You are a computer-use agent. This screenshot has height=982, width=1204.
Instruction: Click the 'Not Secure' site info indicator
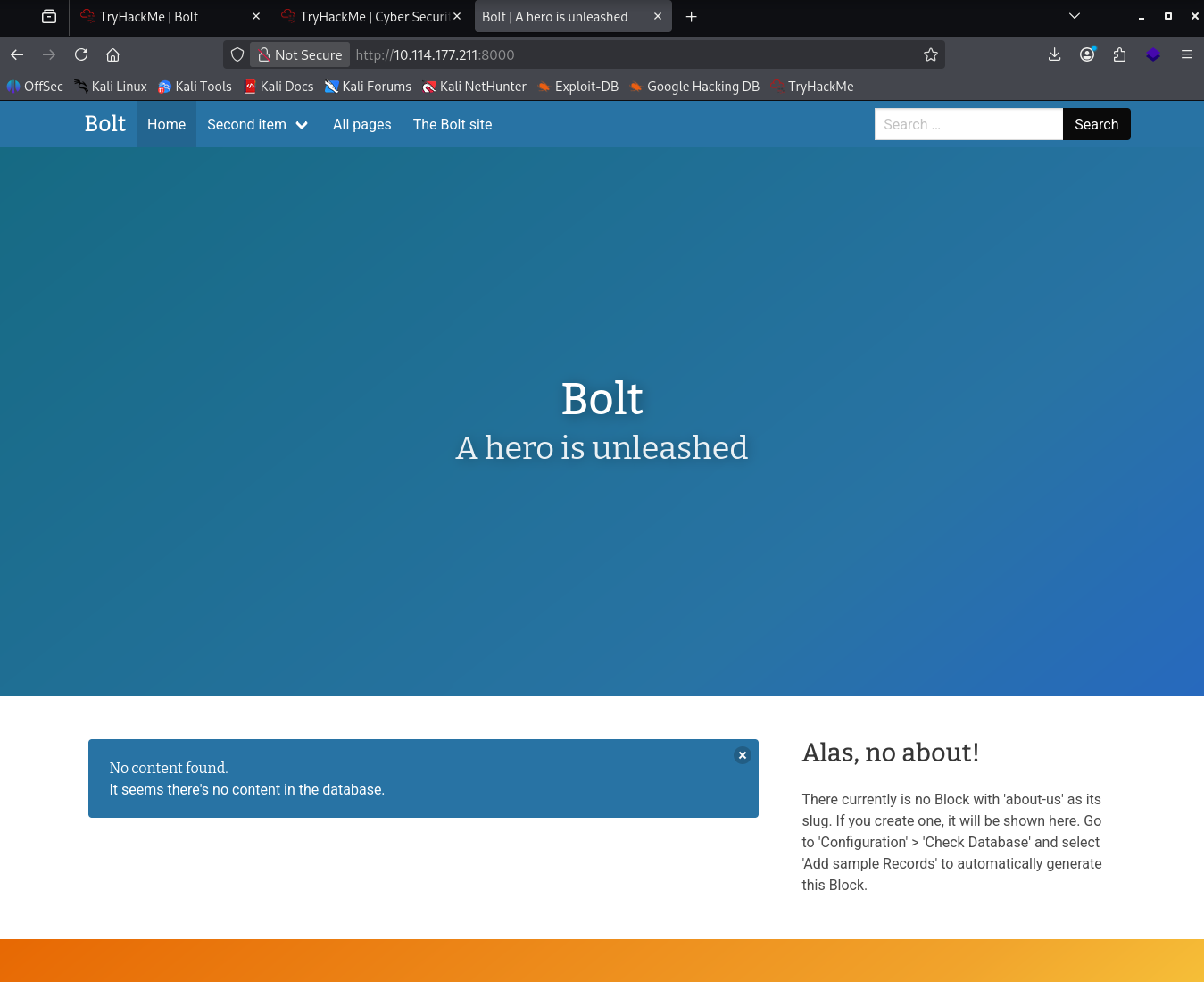[x=300, y=54]
